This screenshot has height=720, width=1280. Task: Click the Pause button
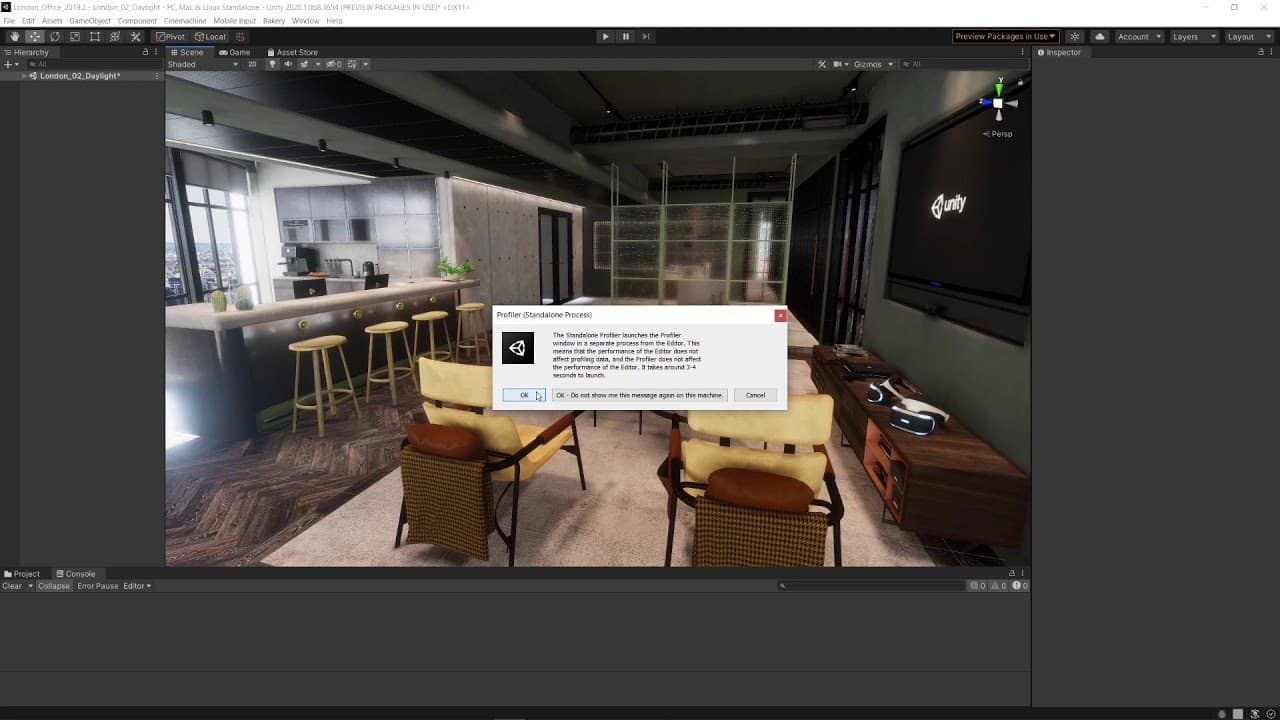click(625, 37)
